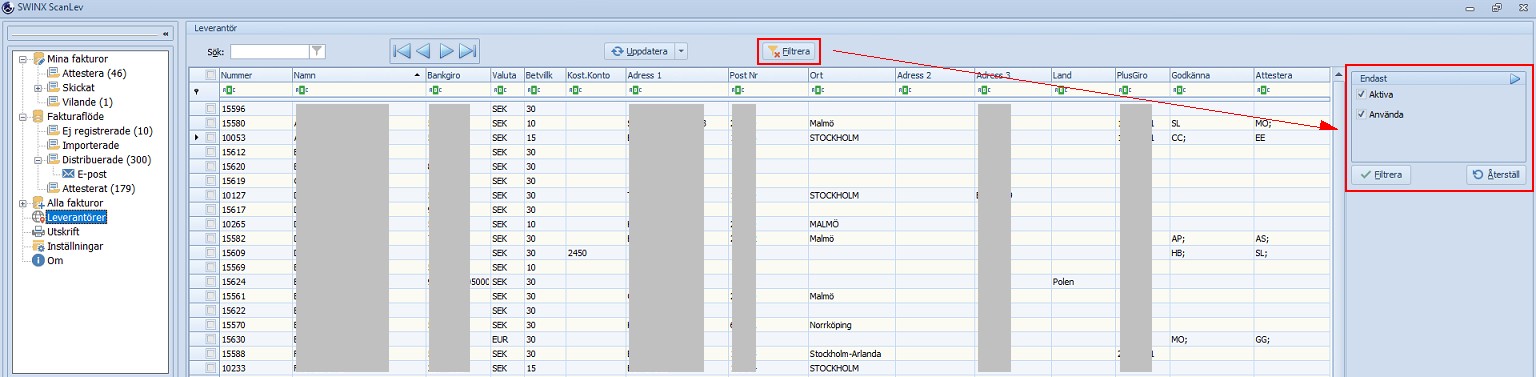Check the row checkbox for 15609

point(210,253)
